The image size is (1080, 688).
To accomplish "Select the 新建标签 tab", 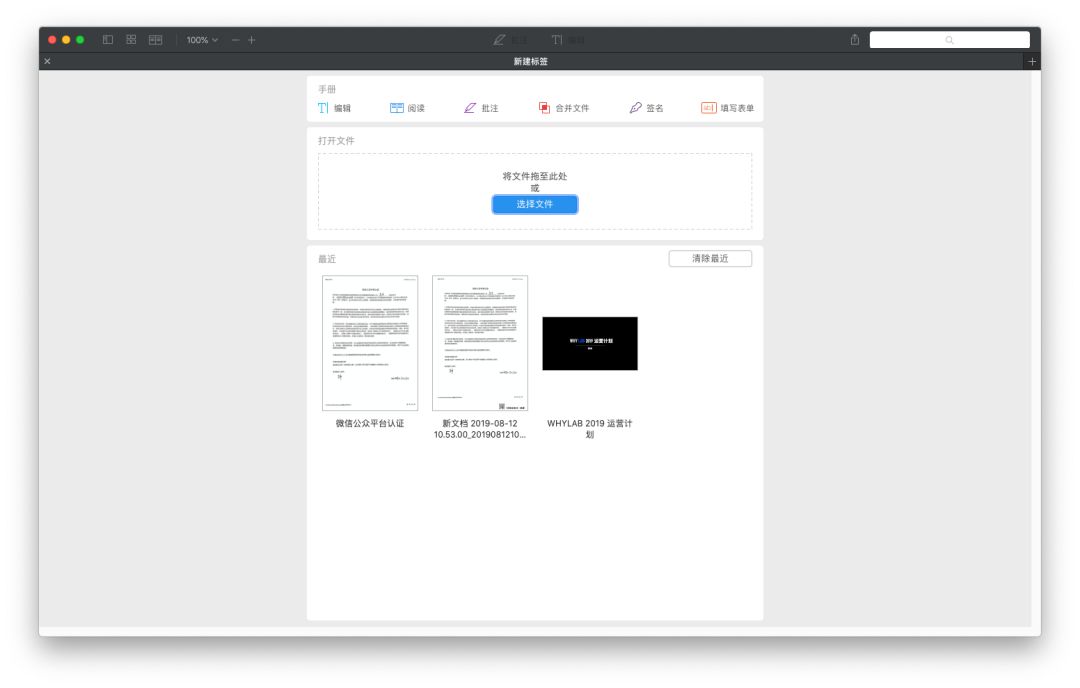I will click(530, 61).
